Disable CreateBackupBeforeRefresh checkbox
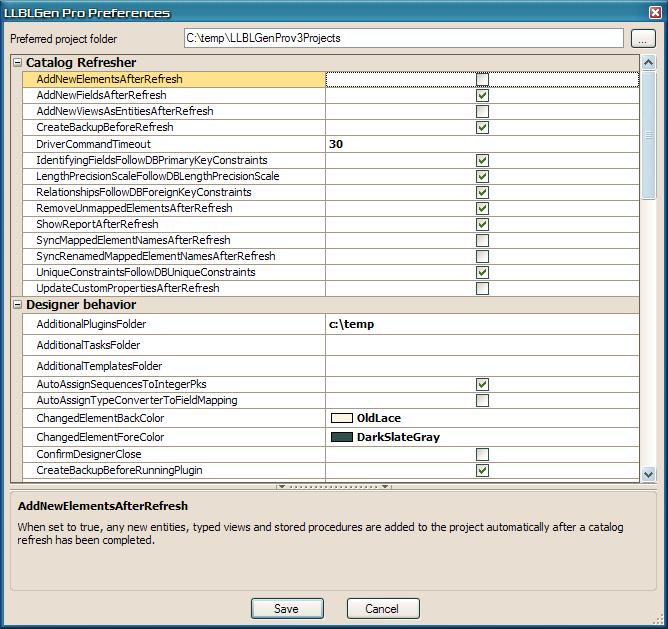The height and width of the screenshot is (629, 668). coord(482,127)
